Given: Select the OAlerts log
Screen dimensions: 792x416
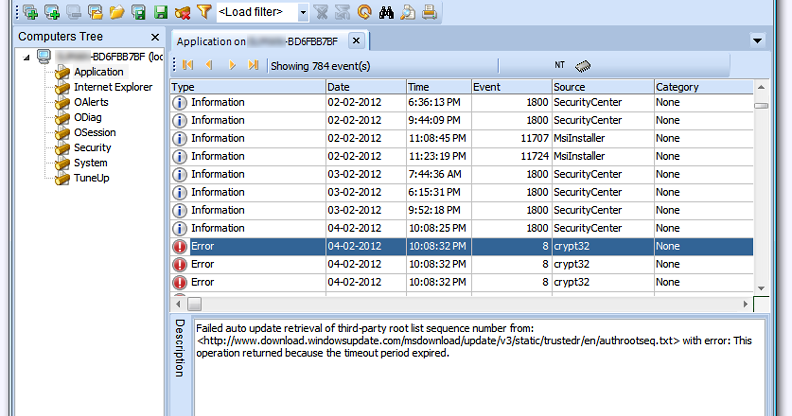Looking at the screenshot, I should tap(91, 102).
